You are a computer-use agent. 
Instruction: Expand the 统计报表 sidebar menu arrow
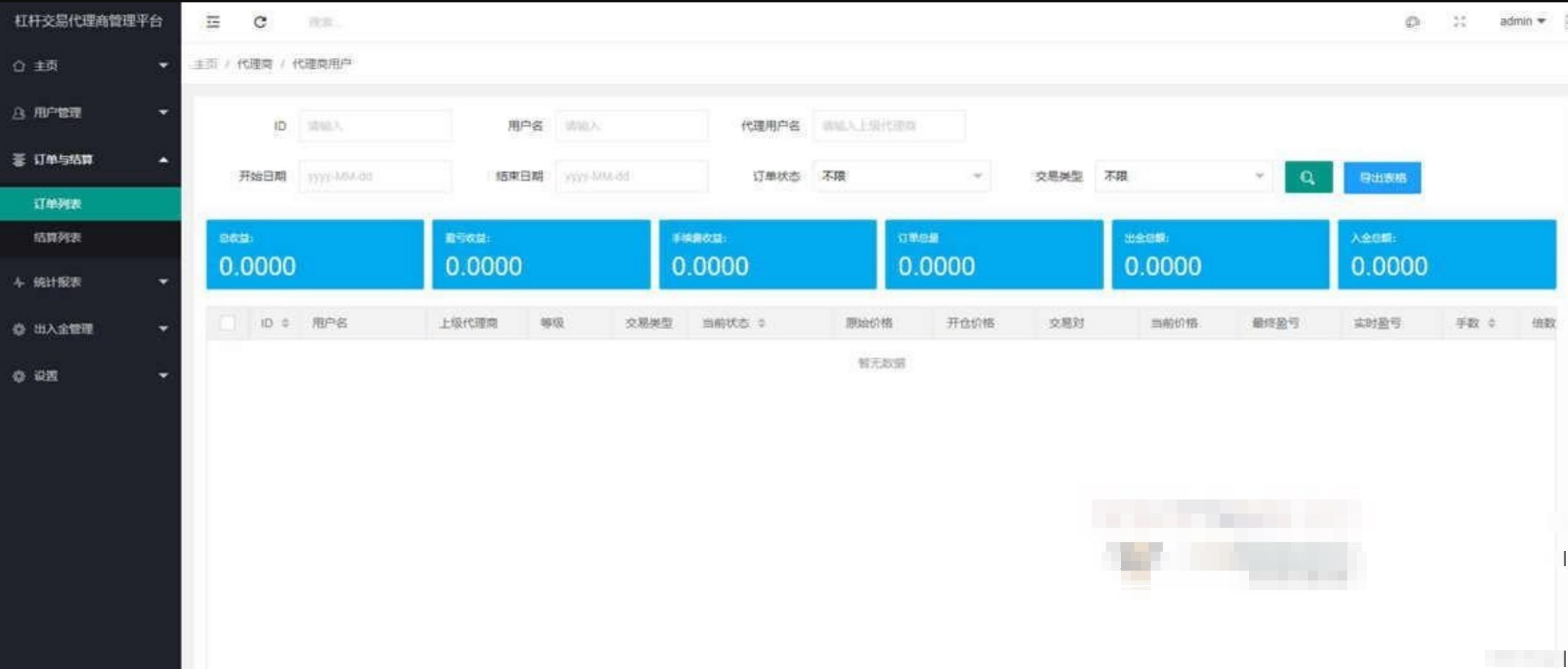[163, 282]
